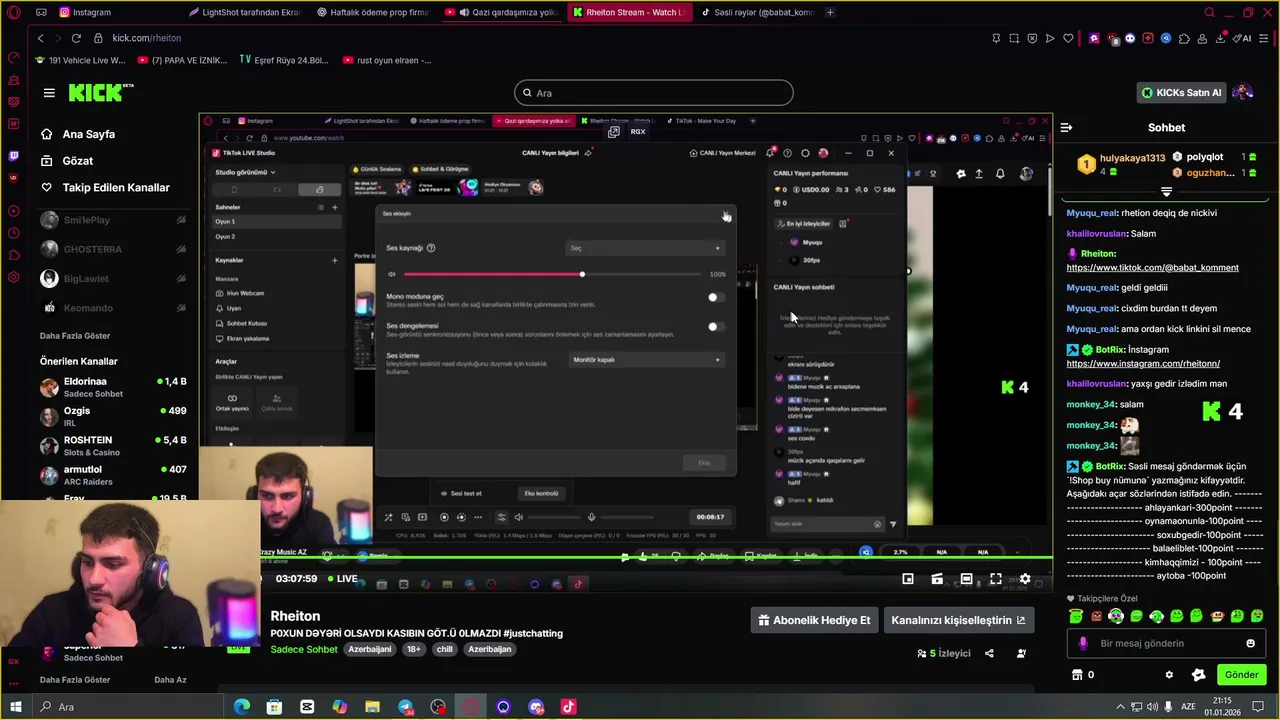1280x720 pixels.
Task: Click the share icon below stream
Action: (x=989, y=653)
